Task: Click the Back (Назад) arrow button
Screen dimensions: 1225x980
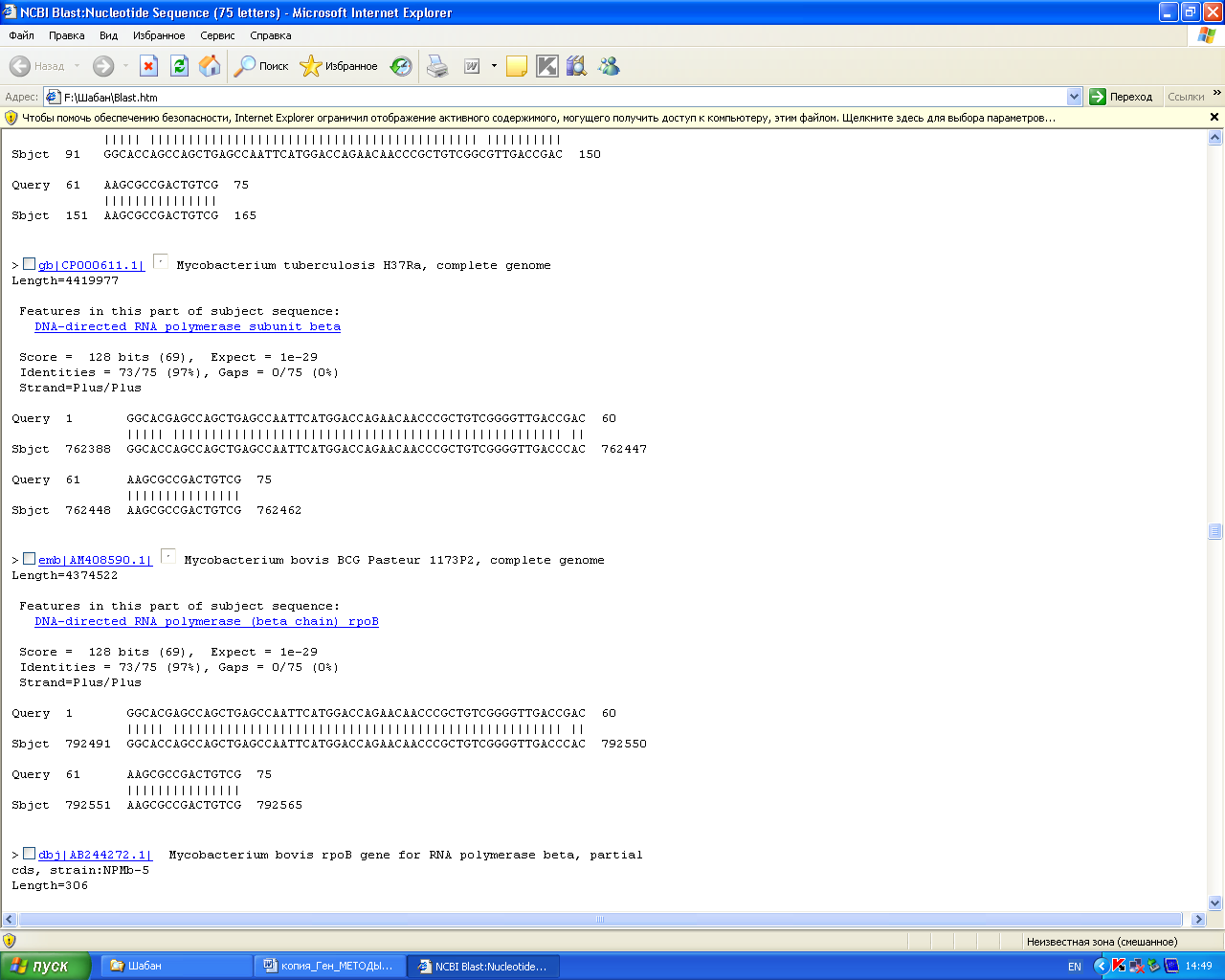Action: (x=36, y=66)
